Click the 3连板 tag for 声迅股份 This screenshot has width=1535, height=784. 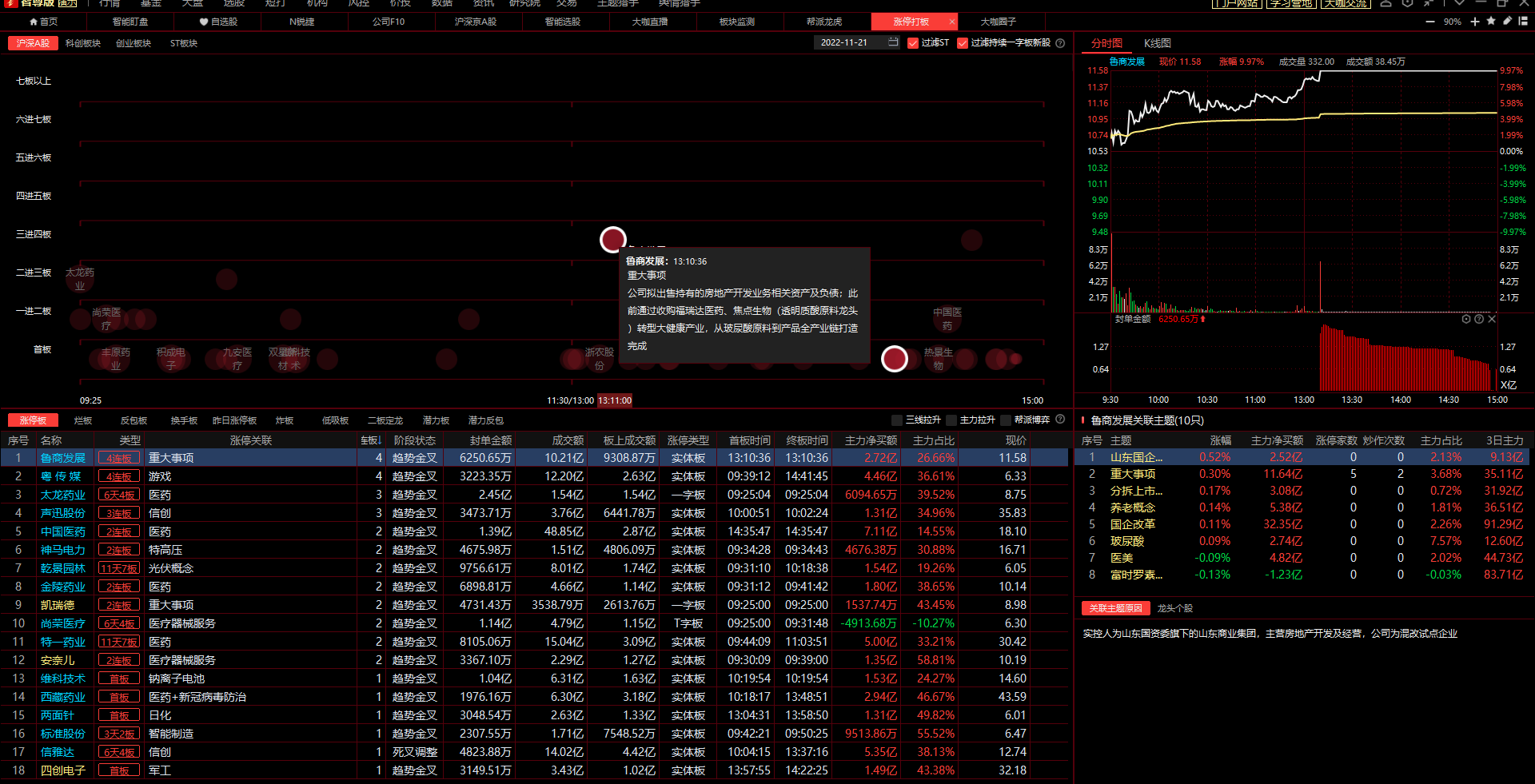(118, 513)
